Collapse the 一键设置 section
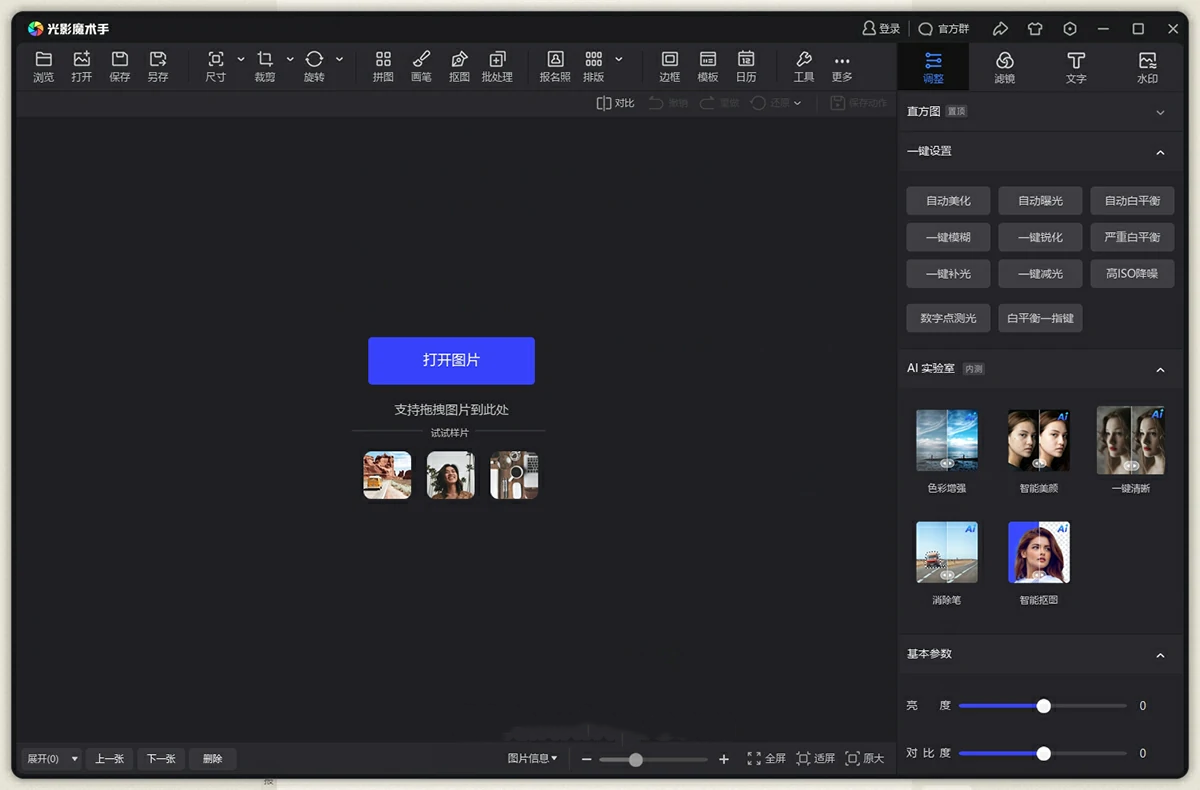 (x=1160, y=152)
